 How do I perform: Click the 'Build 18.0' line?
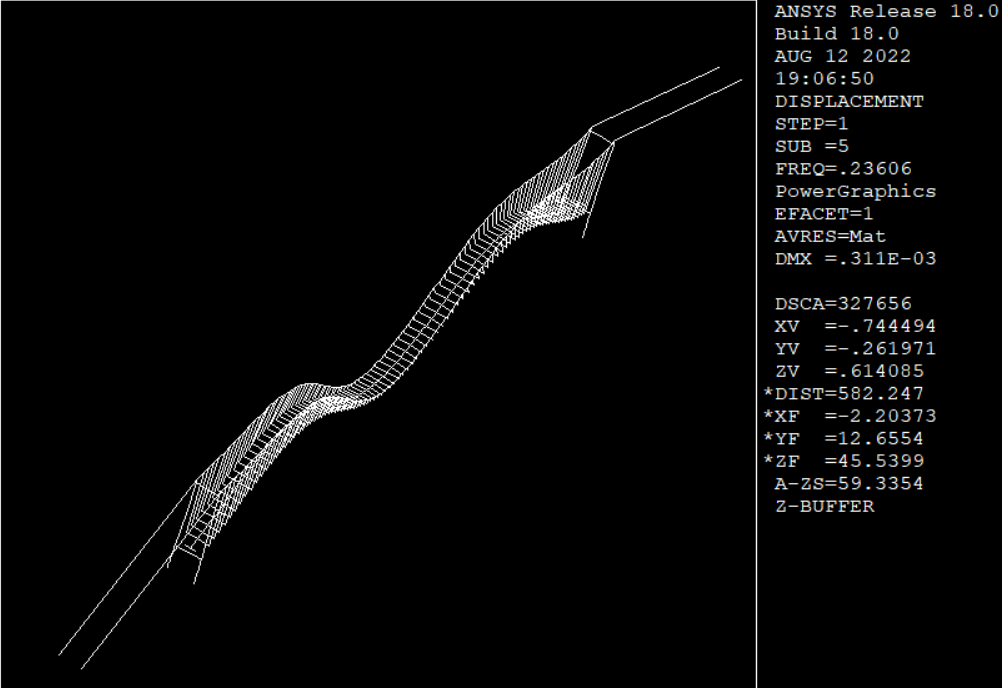(x=836, y=34)
